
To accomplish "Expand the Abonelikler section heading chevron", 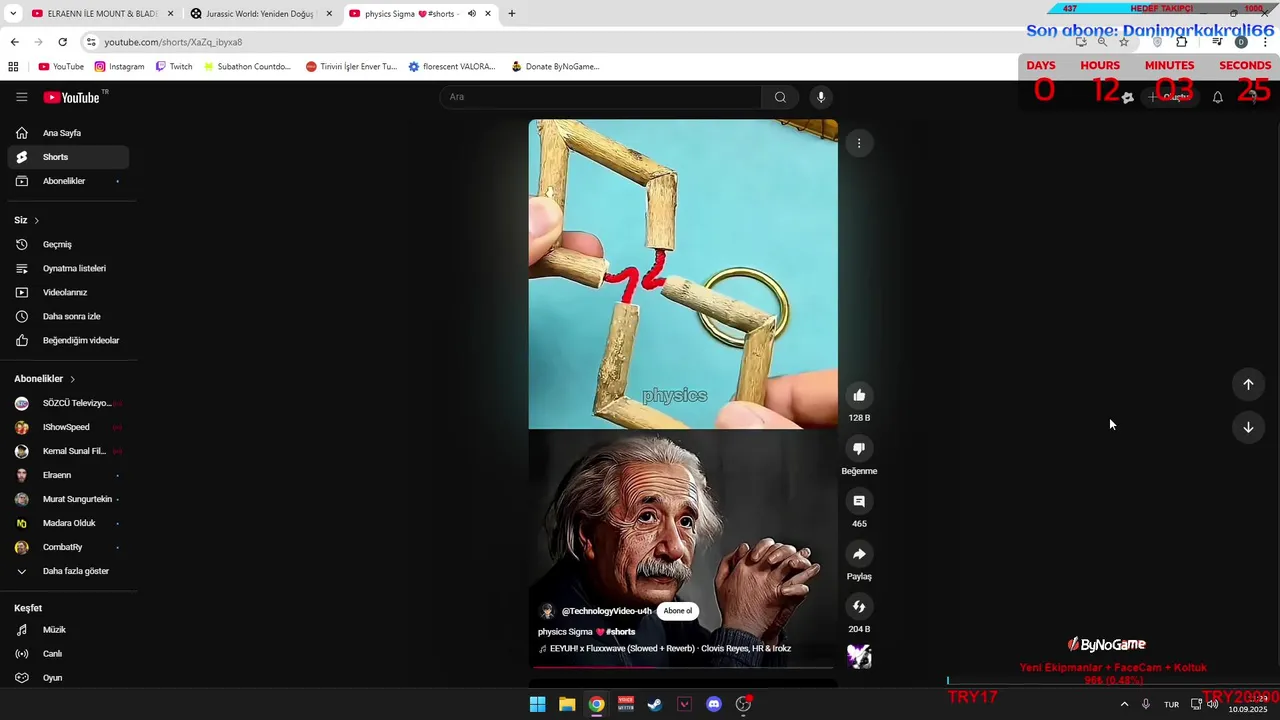I will pyautogui.click(x=72, y=379).
